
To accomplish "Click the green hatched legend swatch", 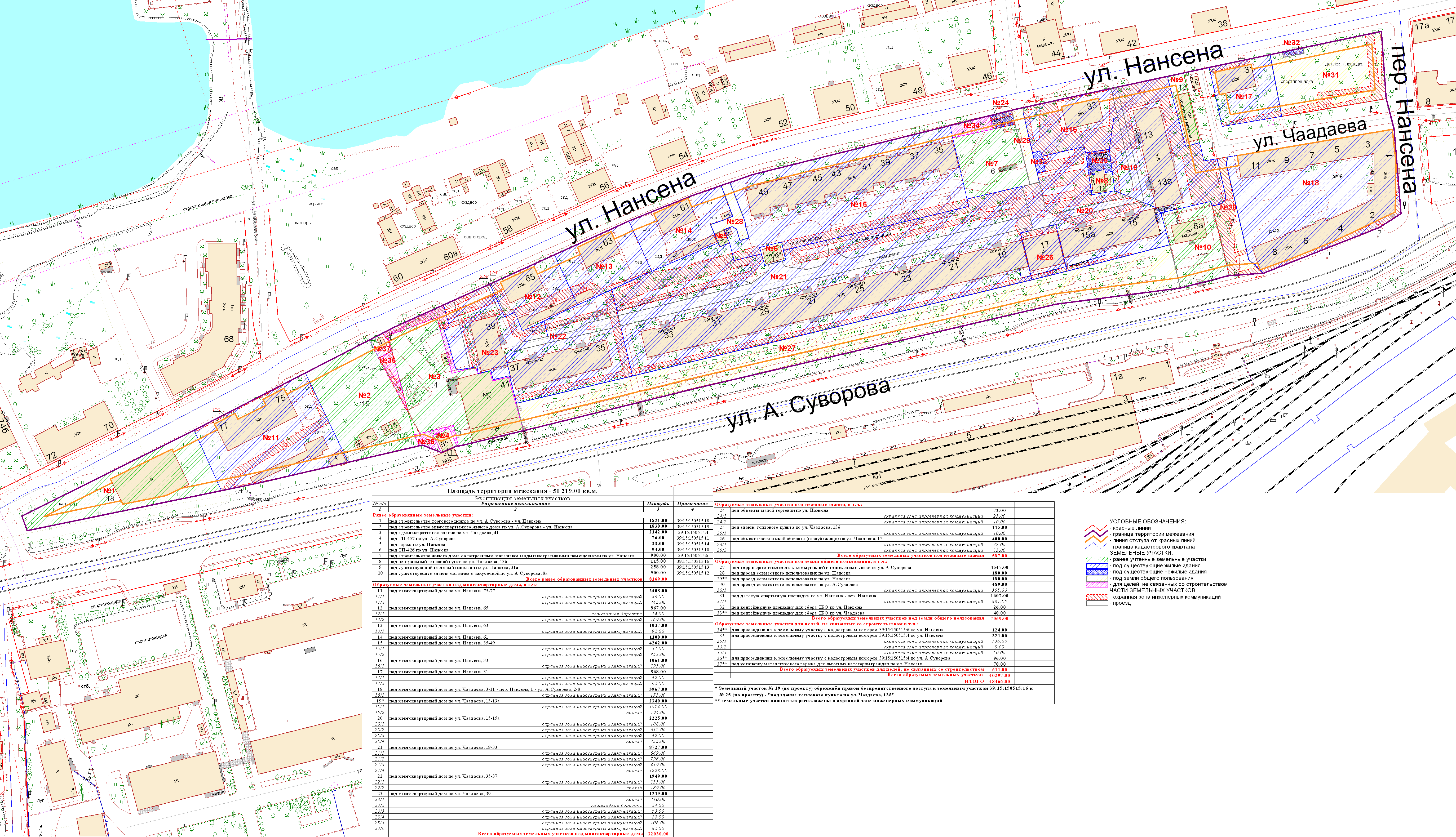I will coord(1097,559).
